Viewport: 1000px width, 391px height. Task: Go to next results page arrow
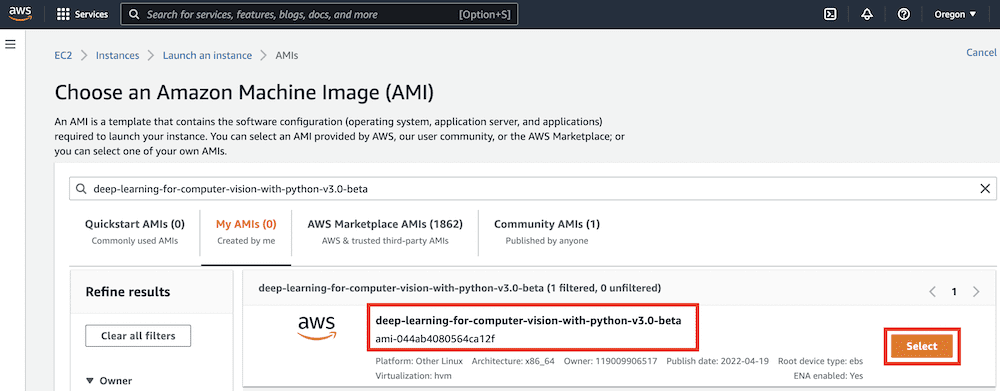(x=976, y=291)
